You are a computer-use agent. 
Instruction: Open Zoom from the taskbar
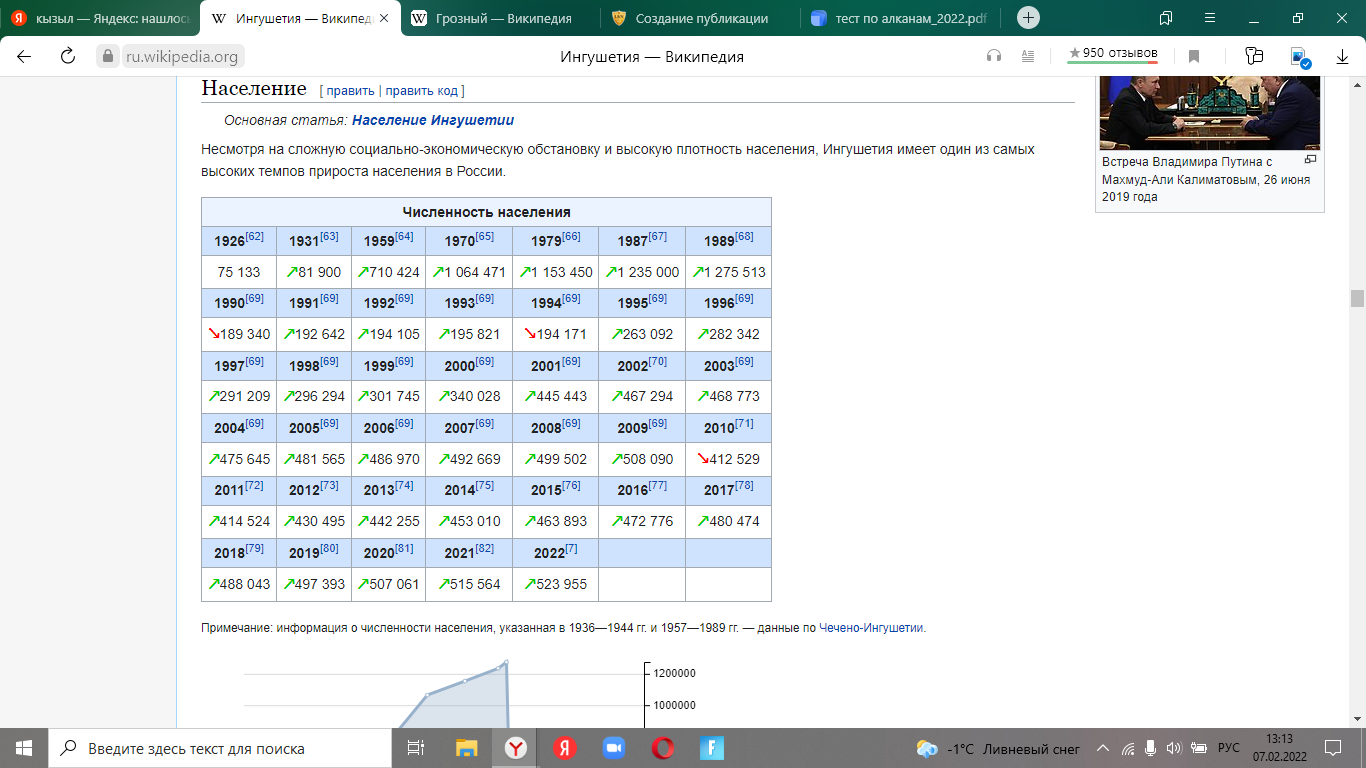[613, 748]
